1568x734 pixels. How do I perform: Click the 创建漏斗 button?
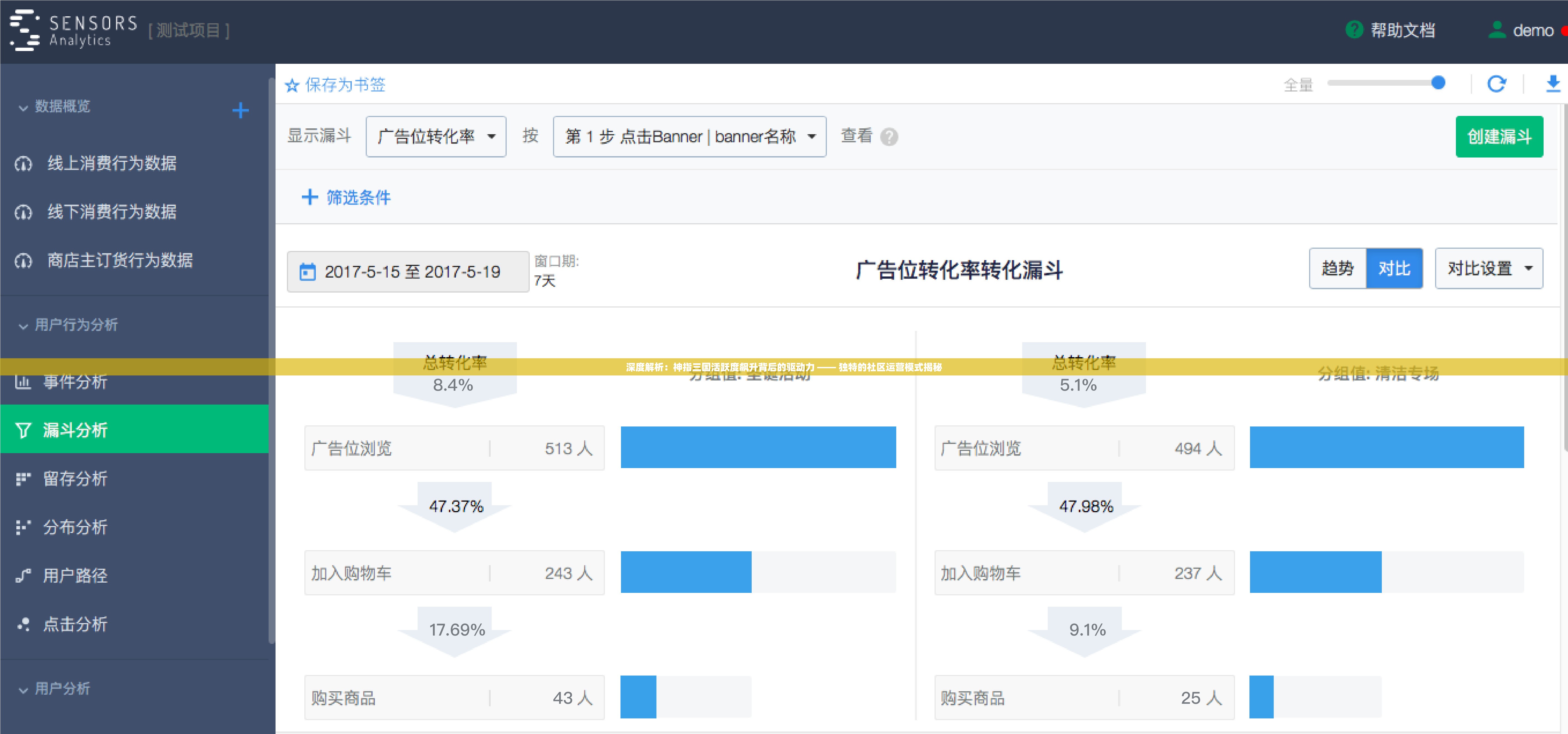pos(1499,137)
